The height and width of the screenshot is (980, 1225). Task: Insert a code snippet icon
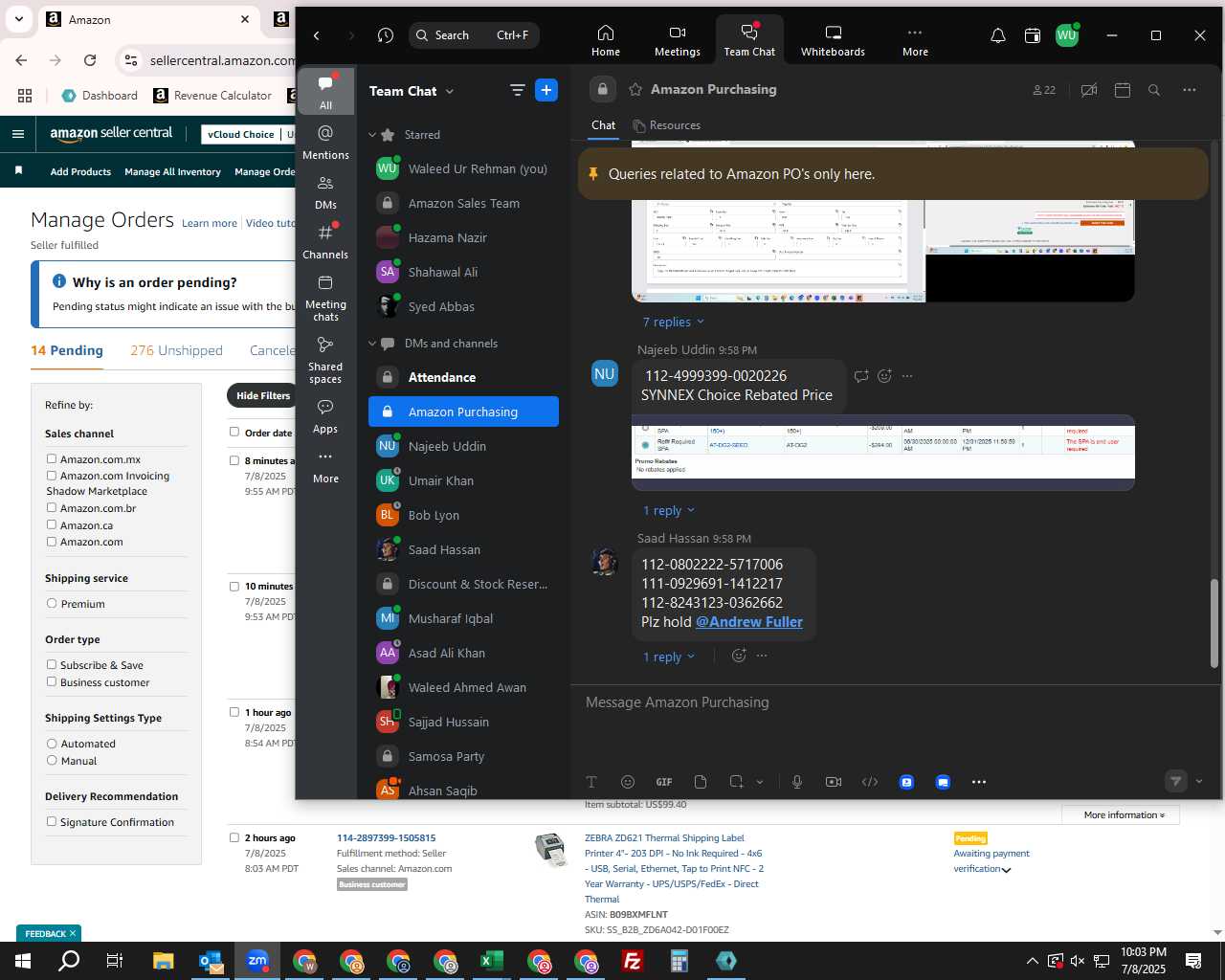tap(870, 782)
